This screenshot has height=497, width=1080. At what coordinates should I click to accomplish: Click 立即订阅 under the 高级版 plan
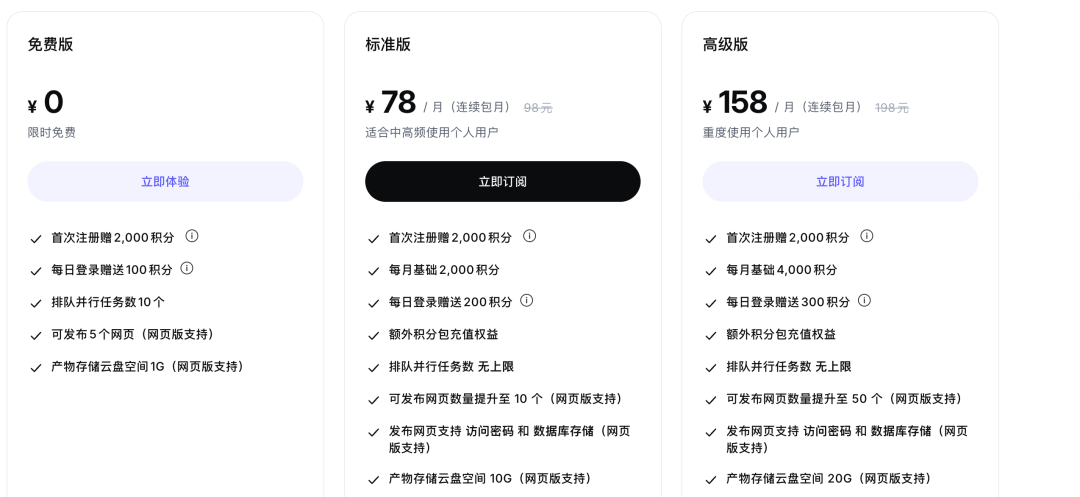(x=840, y=182)
